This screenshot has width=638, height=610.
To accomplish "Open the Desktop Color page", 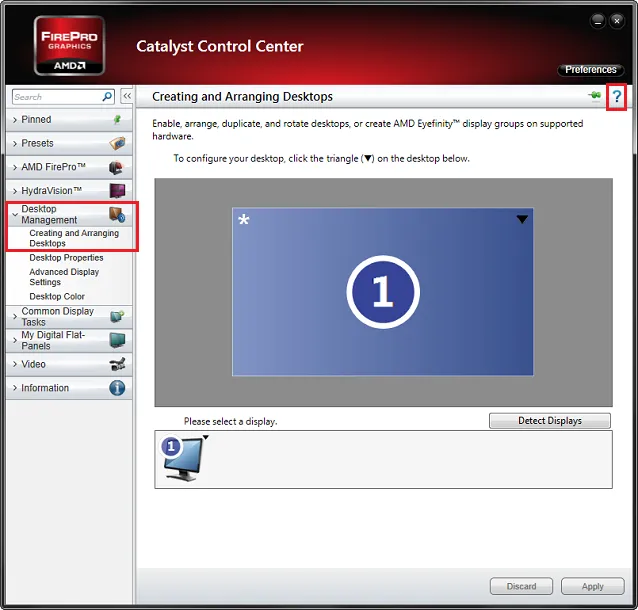I will (57, 297).
